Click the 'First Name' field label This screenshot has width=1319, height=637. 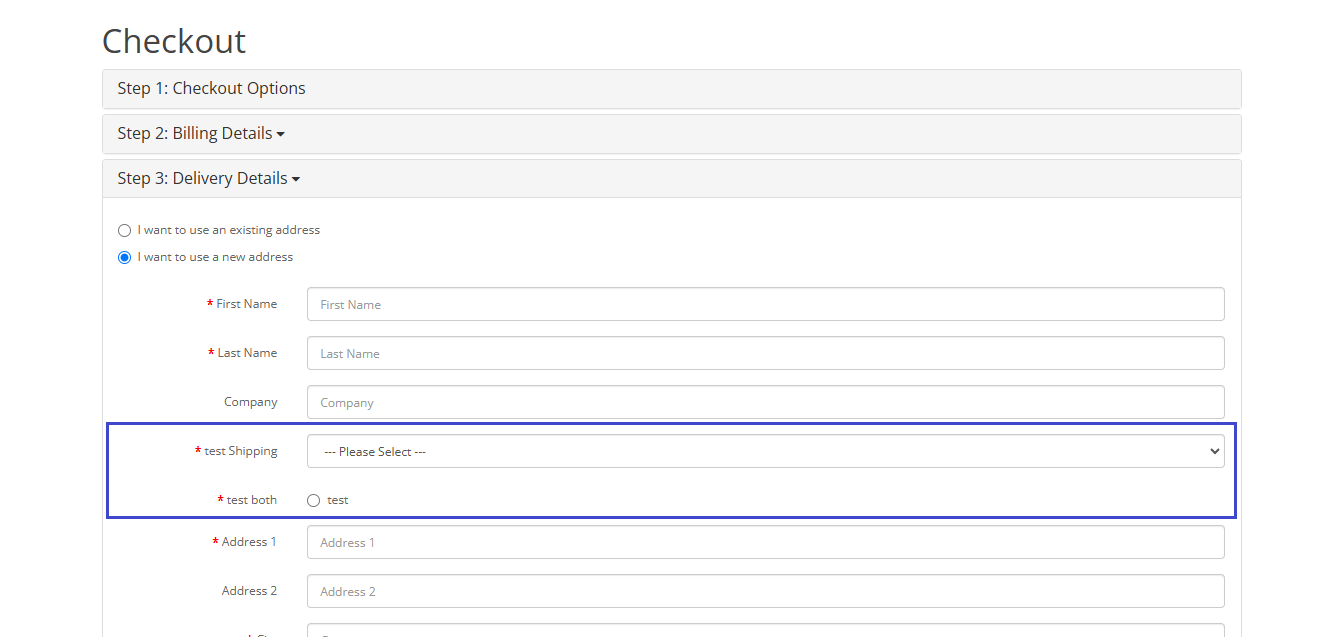[246, 304]
